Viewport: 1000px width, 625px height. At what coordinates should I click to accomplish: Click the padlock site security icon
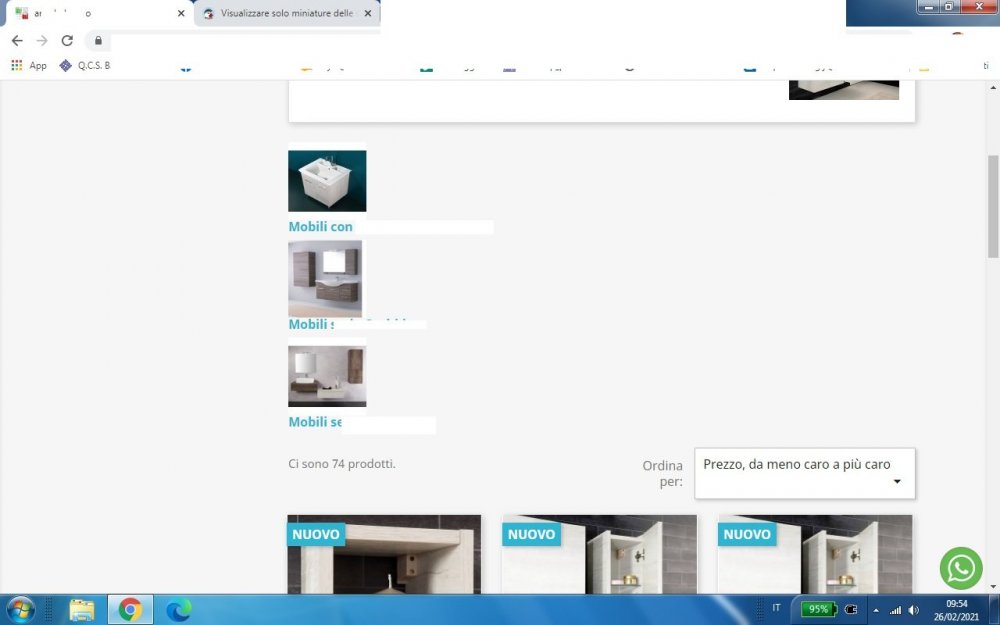coord(98,41)
